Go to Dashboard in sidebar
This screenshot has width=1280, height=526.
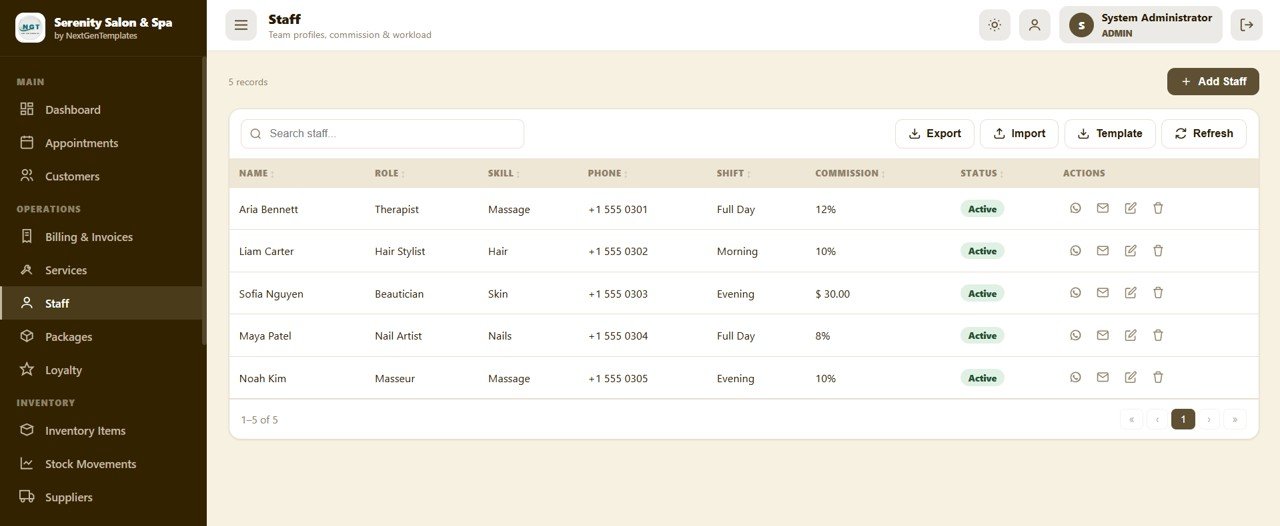coord(102,109)
